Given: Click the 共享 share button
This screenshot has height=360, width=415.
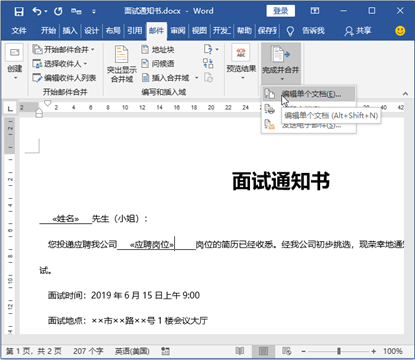Looking at the screenshot, I should point(358,31).
